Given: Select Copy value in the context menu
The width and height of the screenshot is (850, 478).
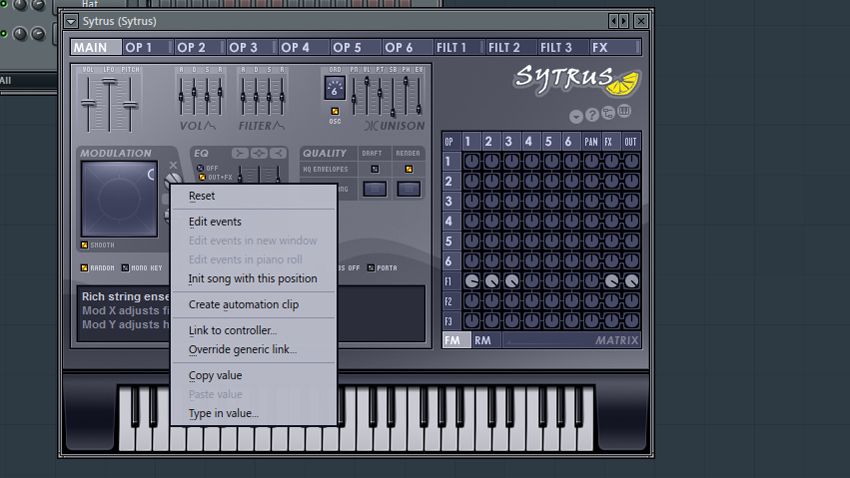Looking at the screenshot, I should 254,375.
